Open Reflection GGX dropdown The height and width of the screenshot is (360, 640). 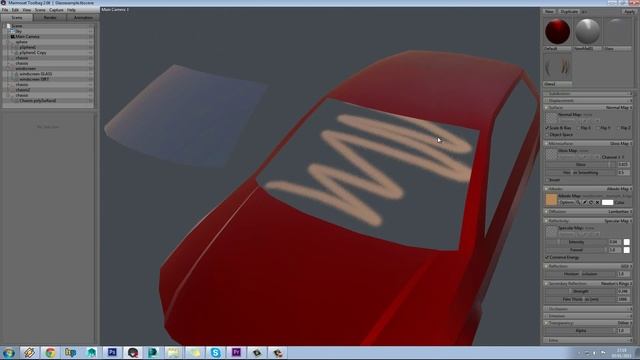click(x=626, y=266)
